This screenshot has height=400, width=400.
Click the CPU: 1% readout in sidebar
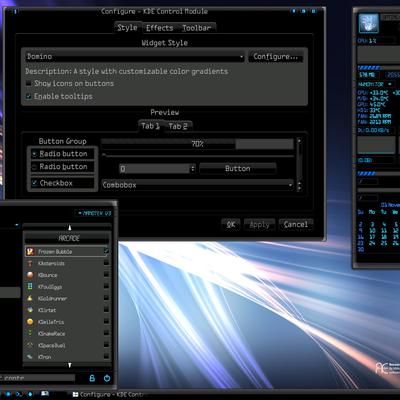point(367,41)
